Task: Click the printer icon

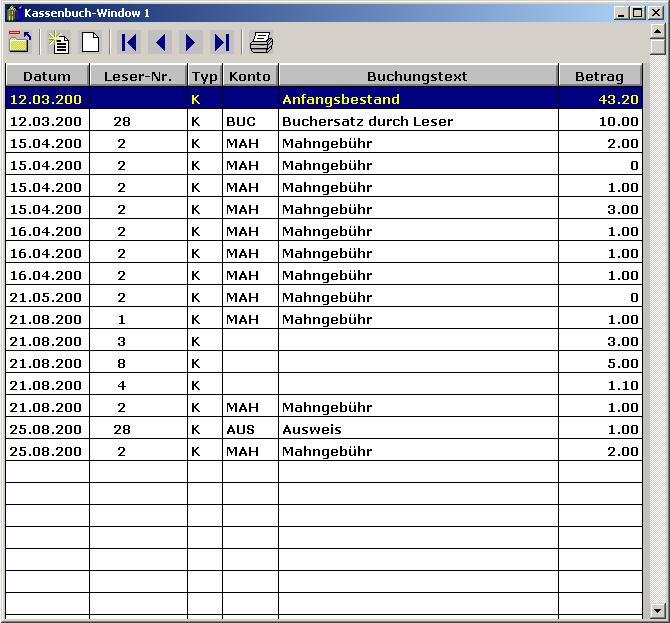Action: point(261,43)
